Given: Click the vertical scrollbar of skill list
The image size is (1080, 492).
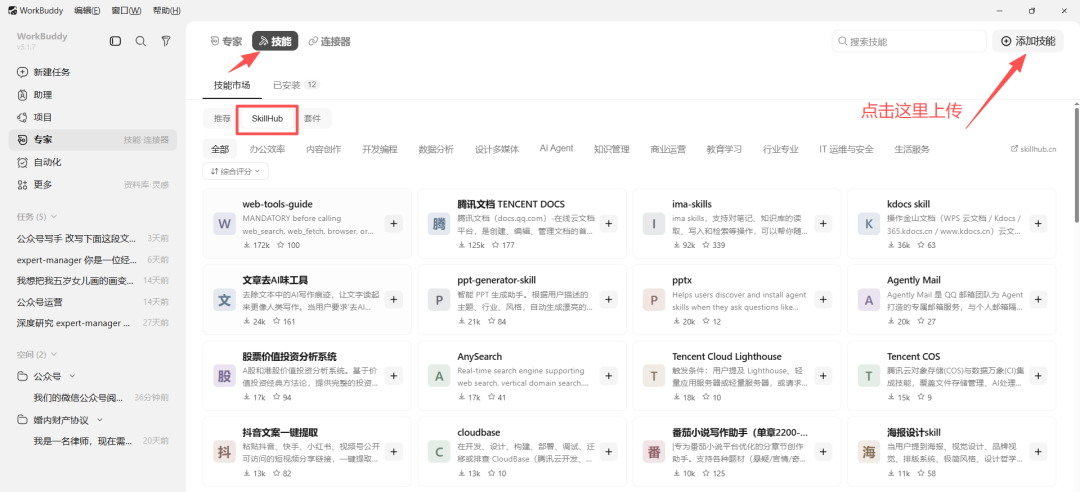Looking at the screenshot, I should 1076,163.
